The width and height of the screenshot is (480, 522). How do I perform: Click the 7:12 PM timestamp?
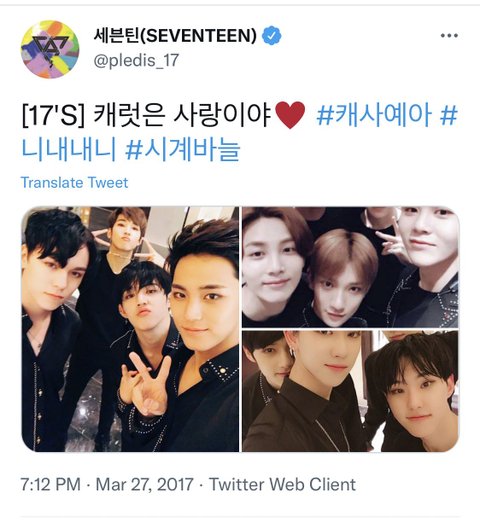click(51, 484)
